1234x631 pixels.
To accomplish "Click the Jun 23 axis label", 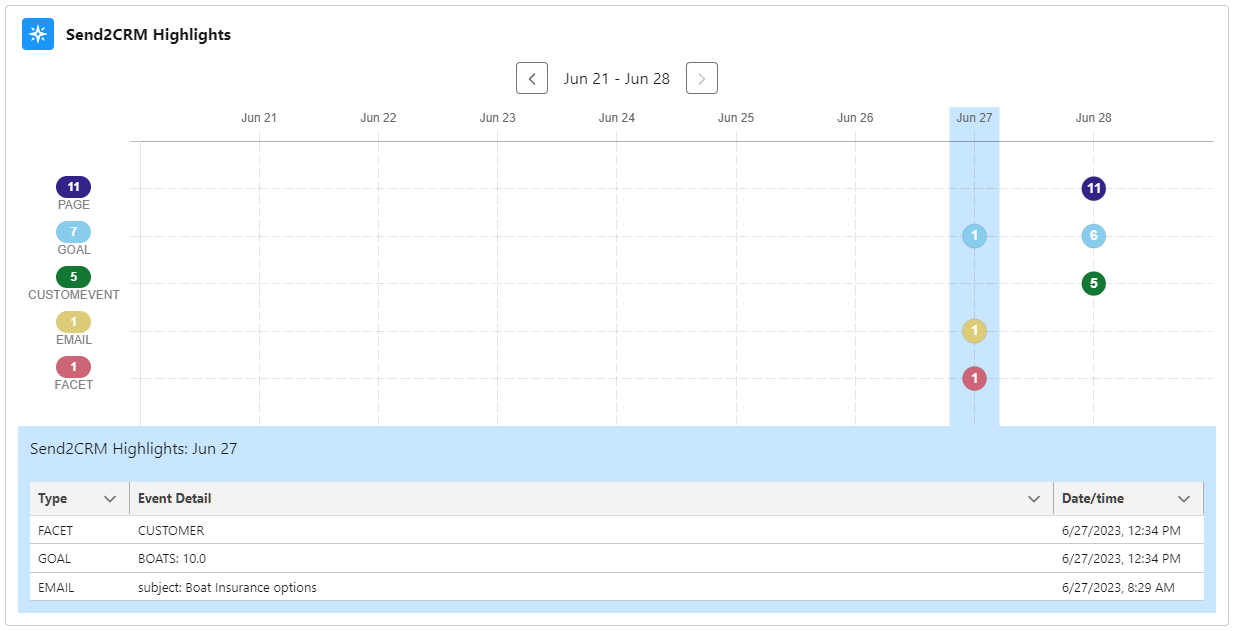I will (497, 118).
